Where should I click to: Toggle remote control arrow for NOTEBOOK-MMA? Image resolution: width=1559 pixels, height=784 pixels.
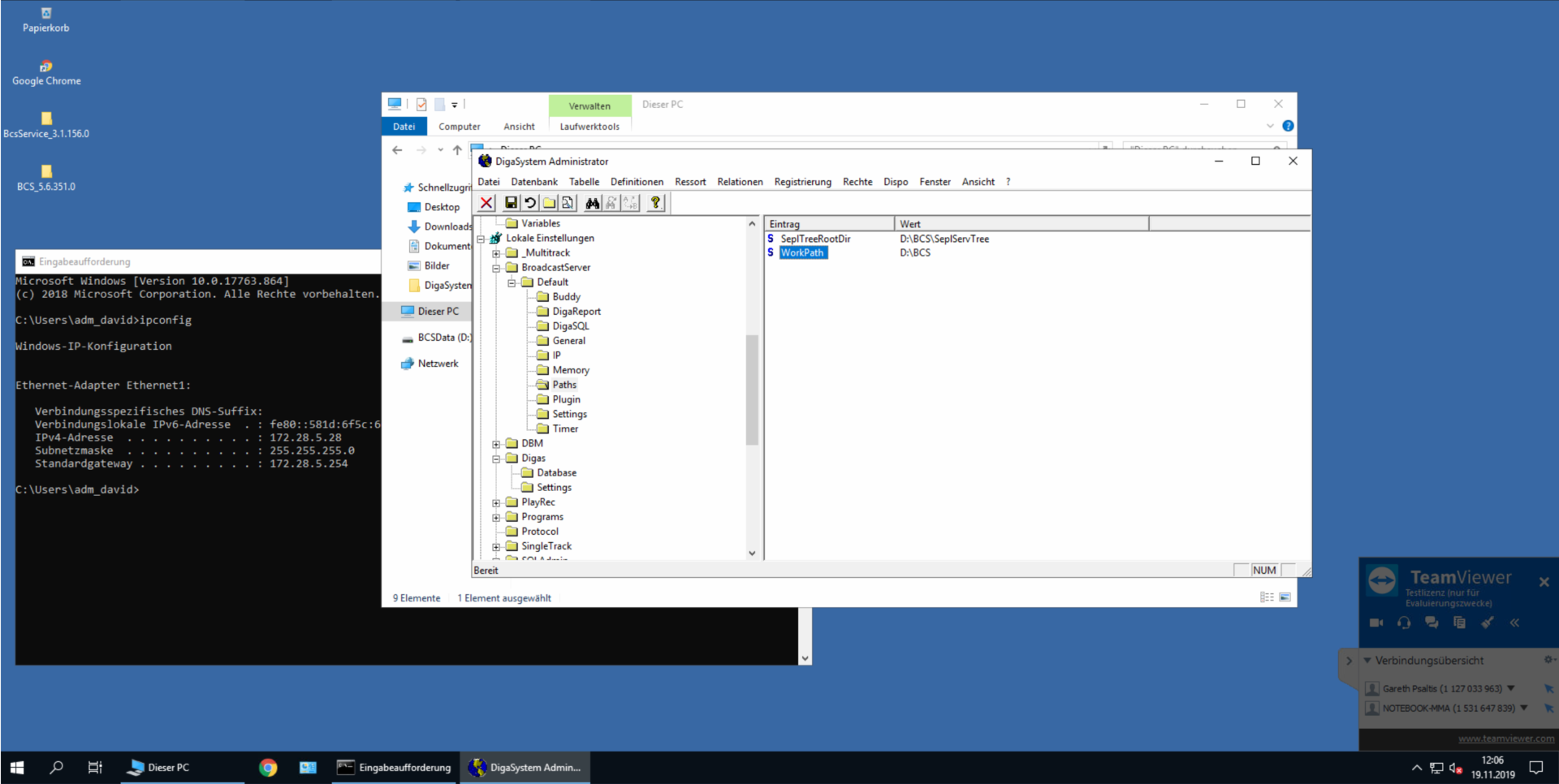click(1548, 709)
